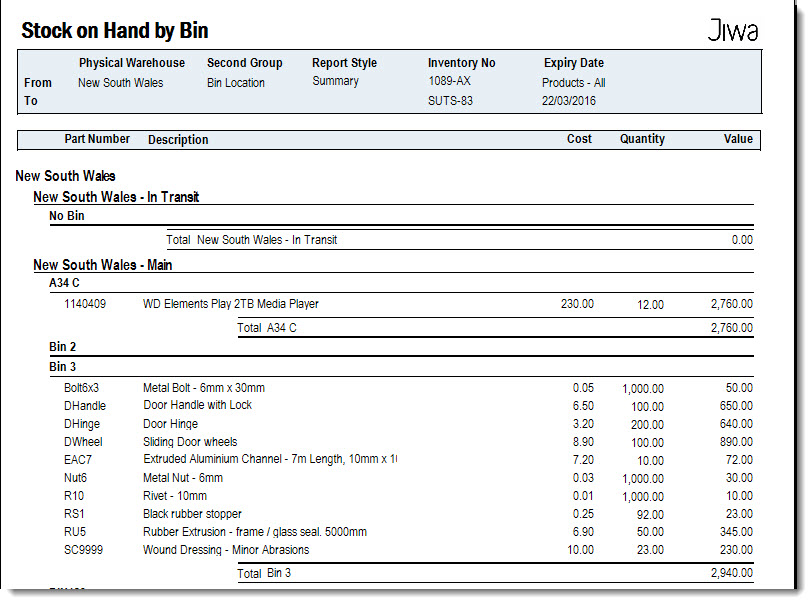Click value '650.00' in DHandle row
The height and width of the screenshot is (604, 812).
(736, 406)
